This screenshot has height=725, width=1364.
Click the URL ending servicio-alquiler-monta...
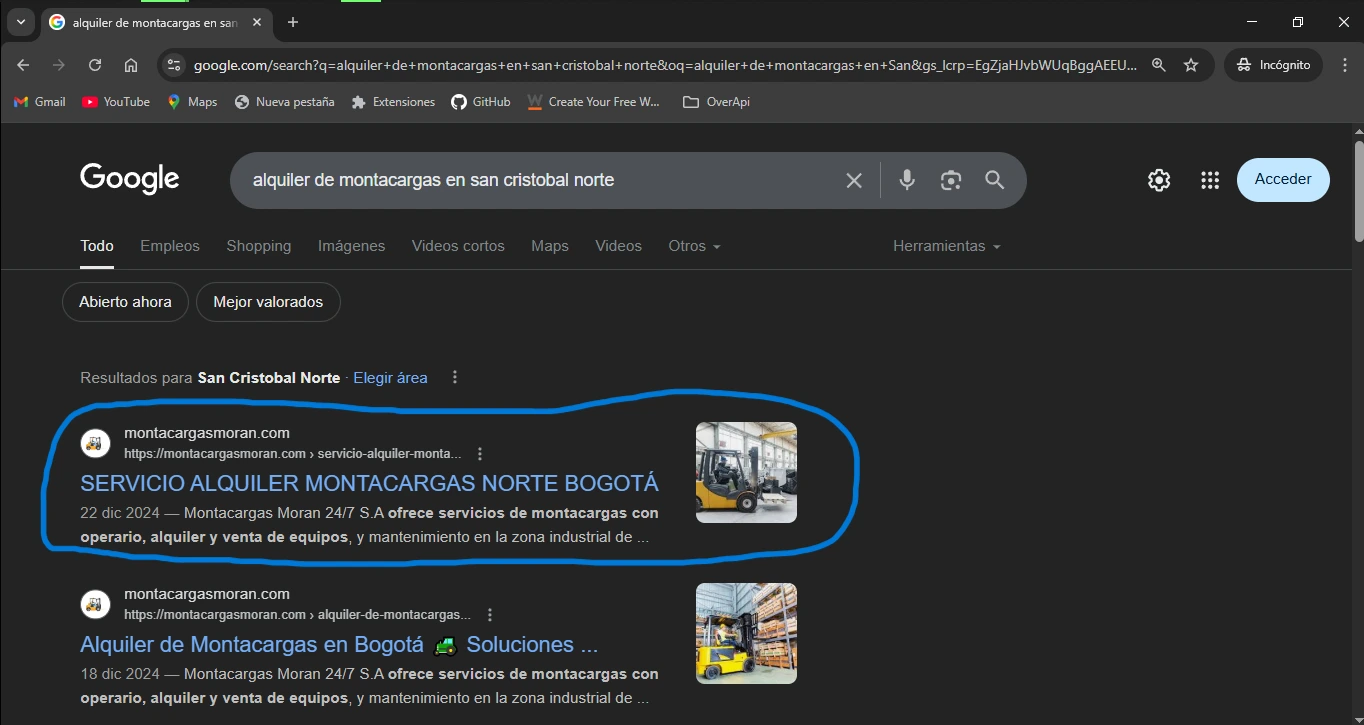pyautogui.click(x=293, y=454)
